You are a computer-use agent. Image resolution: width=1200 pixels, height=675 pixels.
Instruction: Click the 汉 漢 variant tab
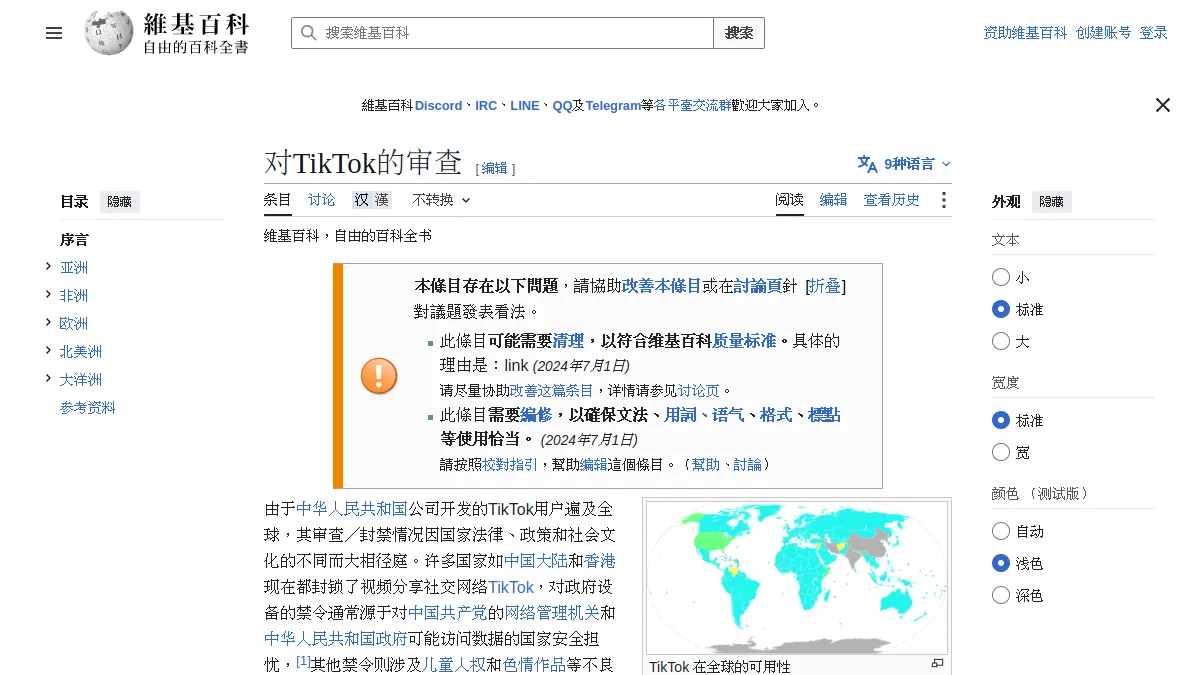coord(371,200)
